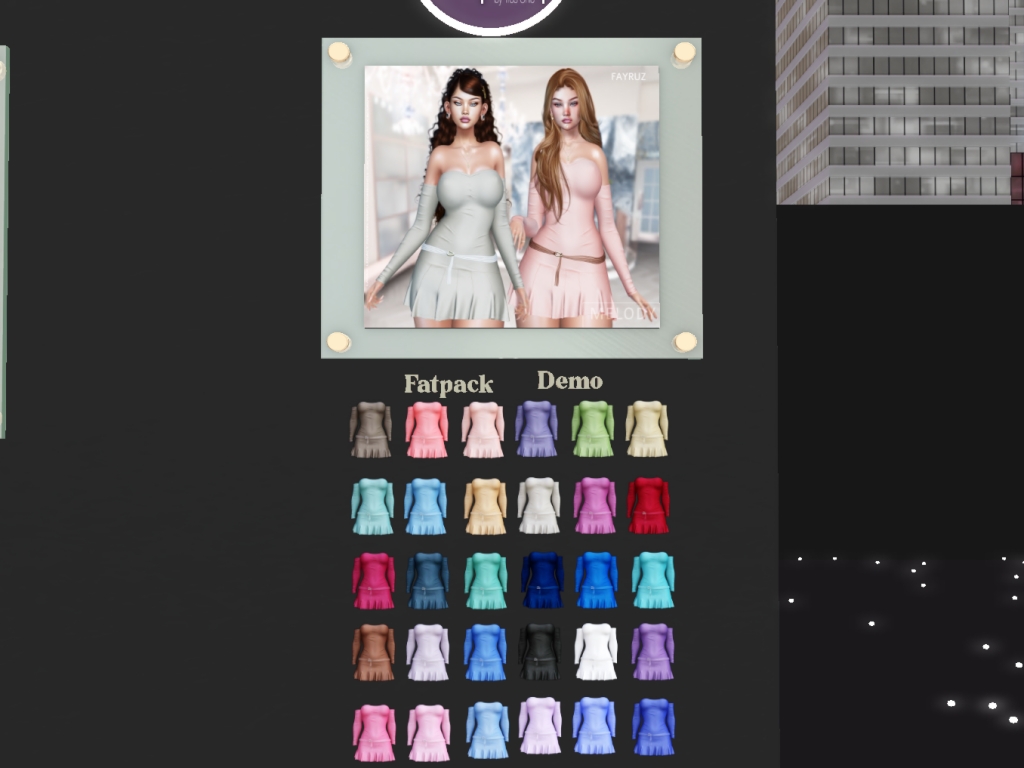Select the hot pink fuchsia dress

coord(373,581)
